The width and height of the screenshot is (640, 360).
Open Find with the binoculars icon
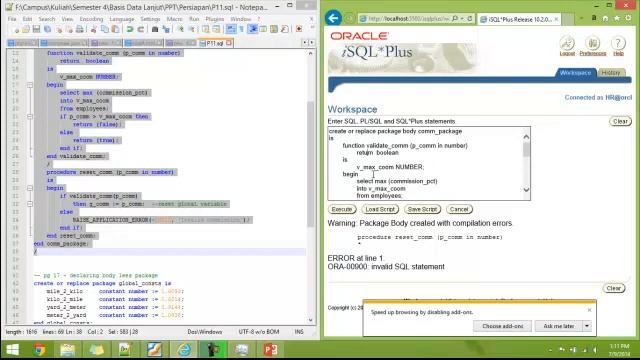(x=155, y=29)
